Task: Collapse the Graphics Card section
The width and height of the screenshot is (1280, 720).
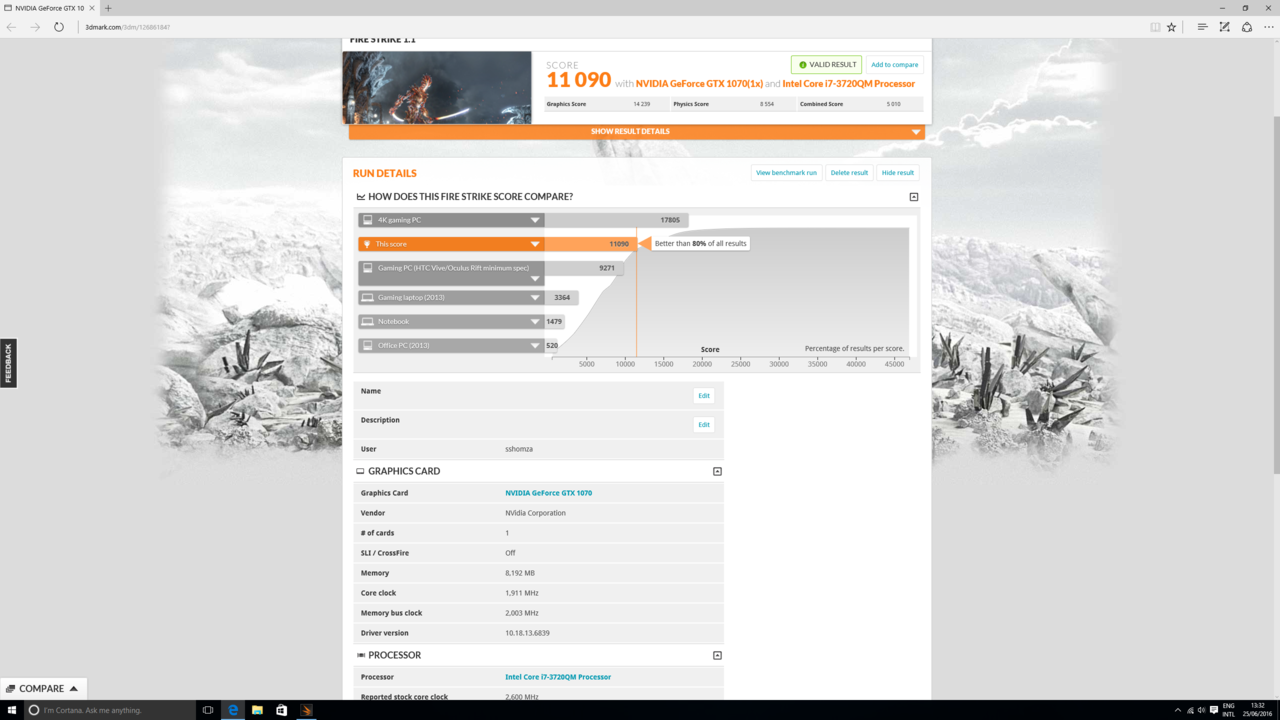Action: pyautogui.click(x=717, y=471)
